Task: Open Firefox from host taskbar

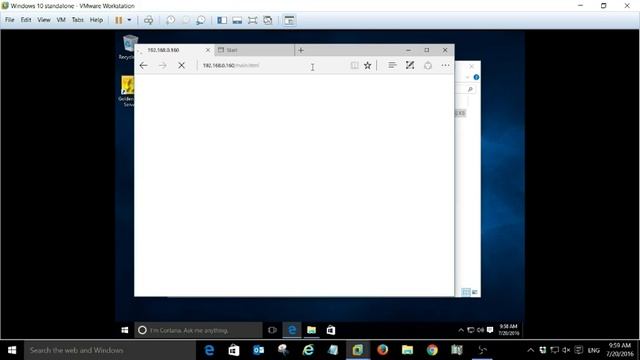Action: pos(382,350)
